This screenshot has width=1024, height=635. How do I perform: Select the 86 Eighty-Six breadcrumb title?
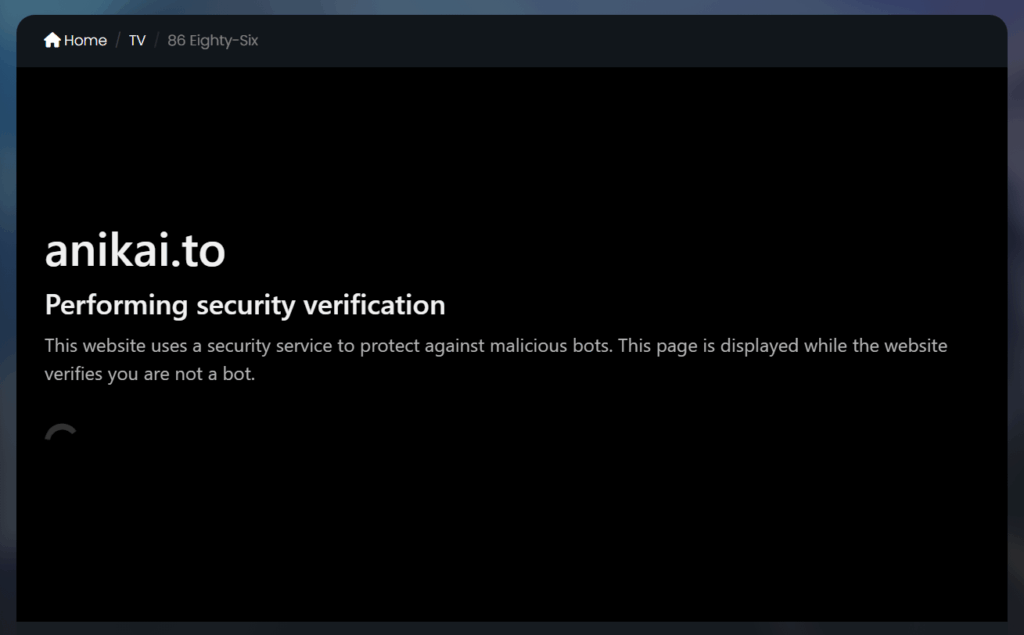pyautogui.click(x=213, y=41)
